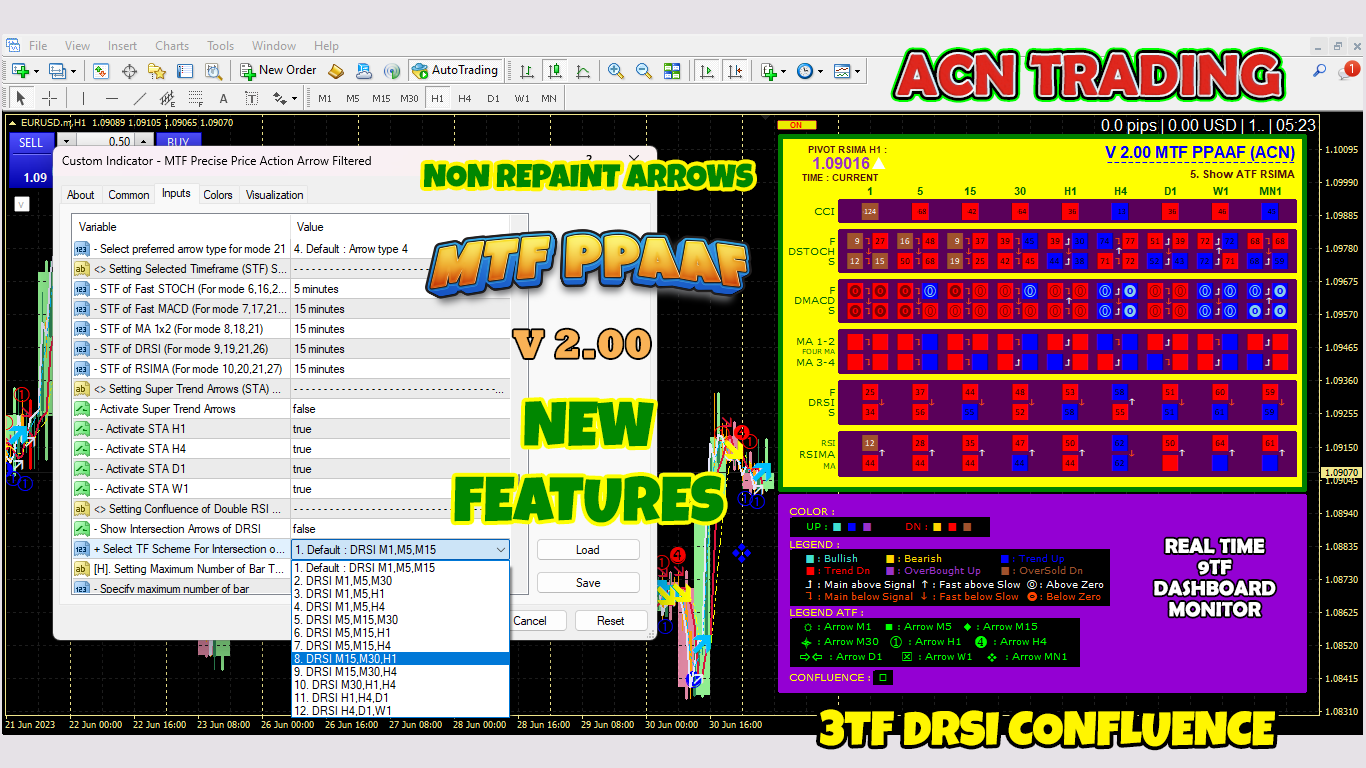Screen dimensions: 1366x768
Task: Switch to the M15 timeframe
Action: pyautogui.click(x=381, y=99)
